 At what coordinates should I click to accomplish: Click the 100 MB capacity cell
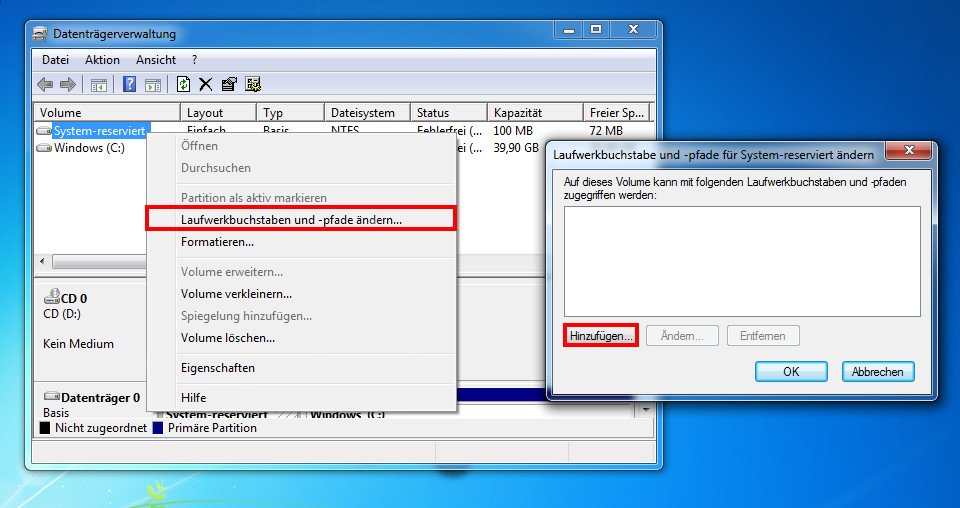point(513,130)
